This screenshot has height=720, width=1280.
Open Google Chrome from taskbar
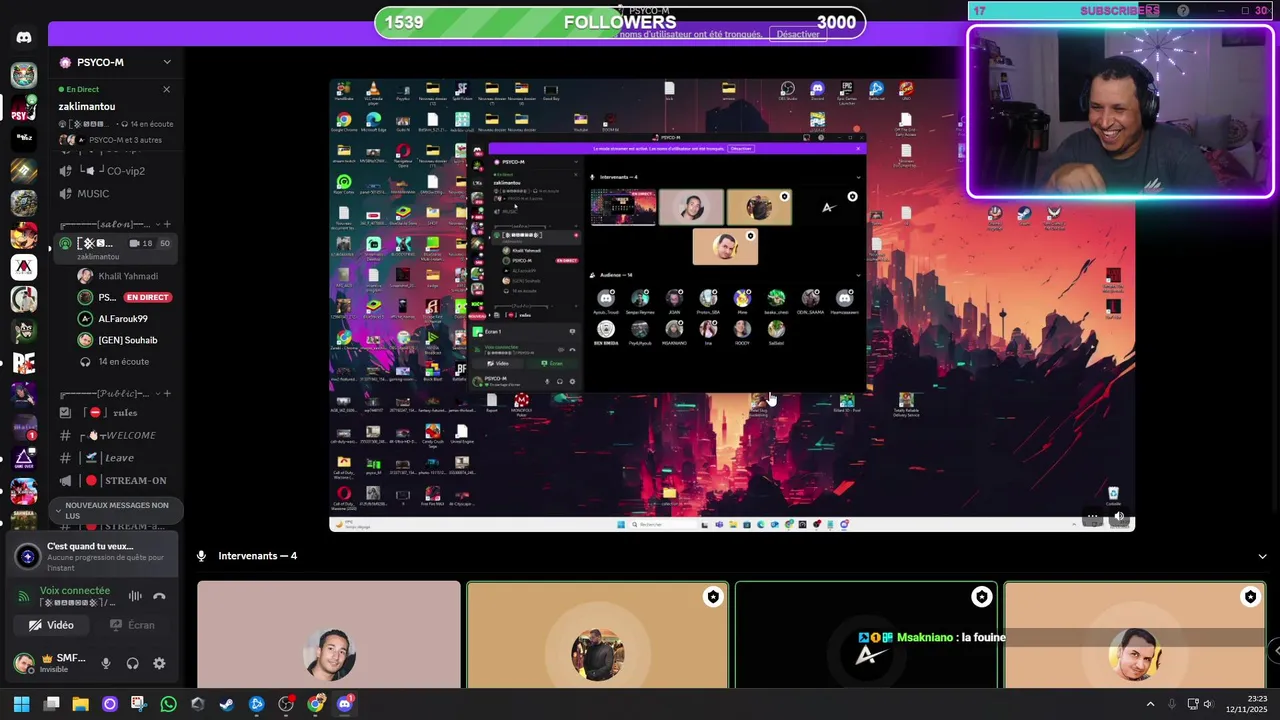click(x=316, y=704)
